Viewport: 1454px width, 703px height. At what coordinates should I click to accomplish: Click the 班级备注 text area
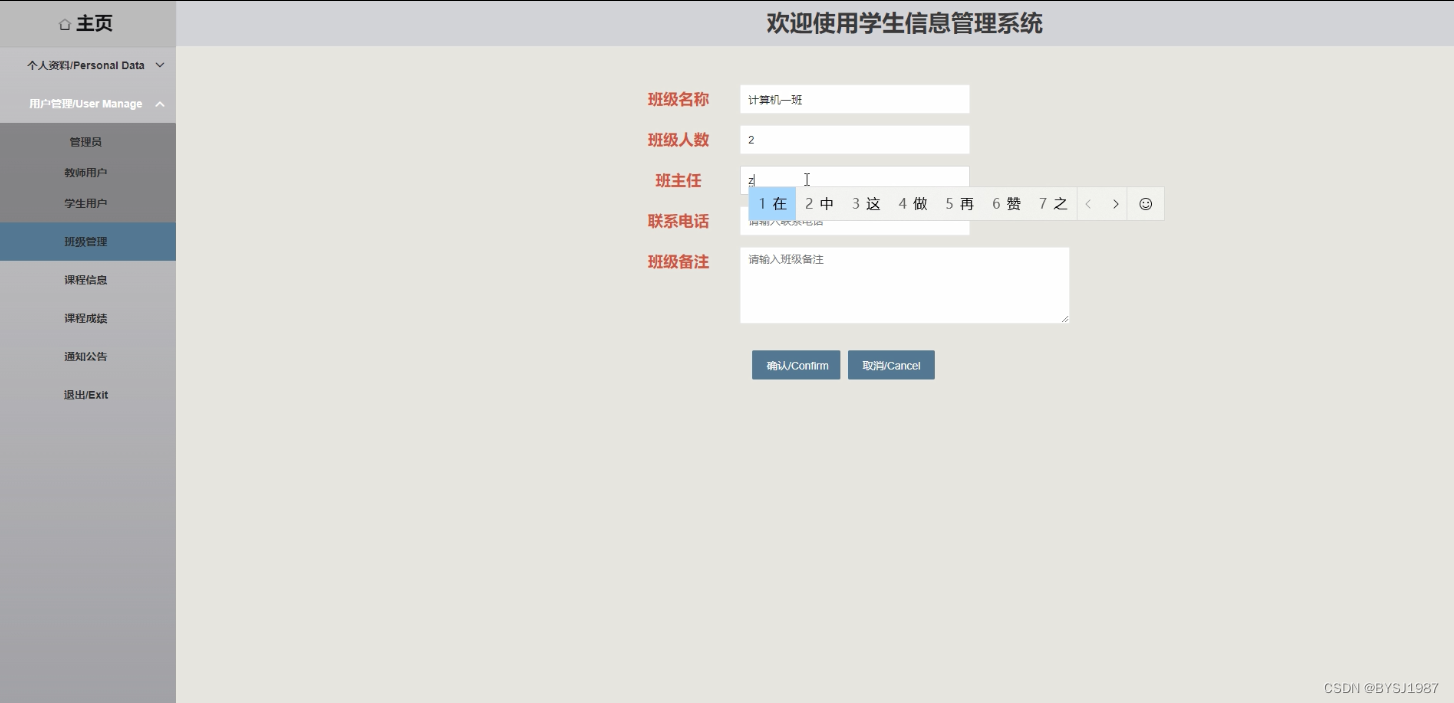click(x=905, y=285)
